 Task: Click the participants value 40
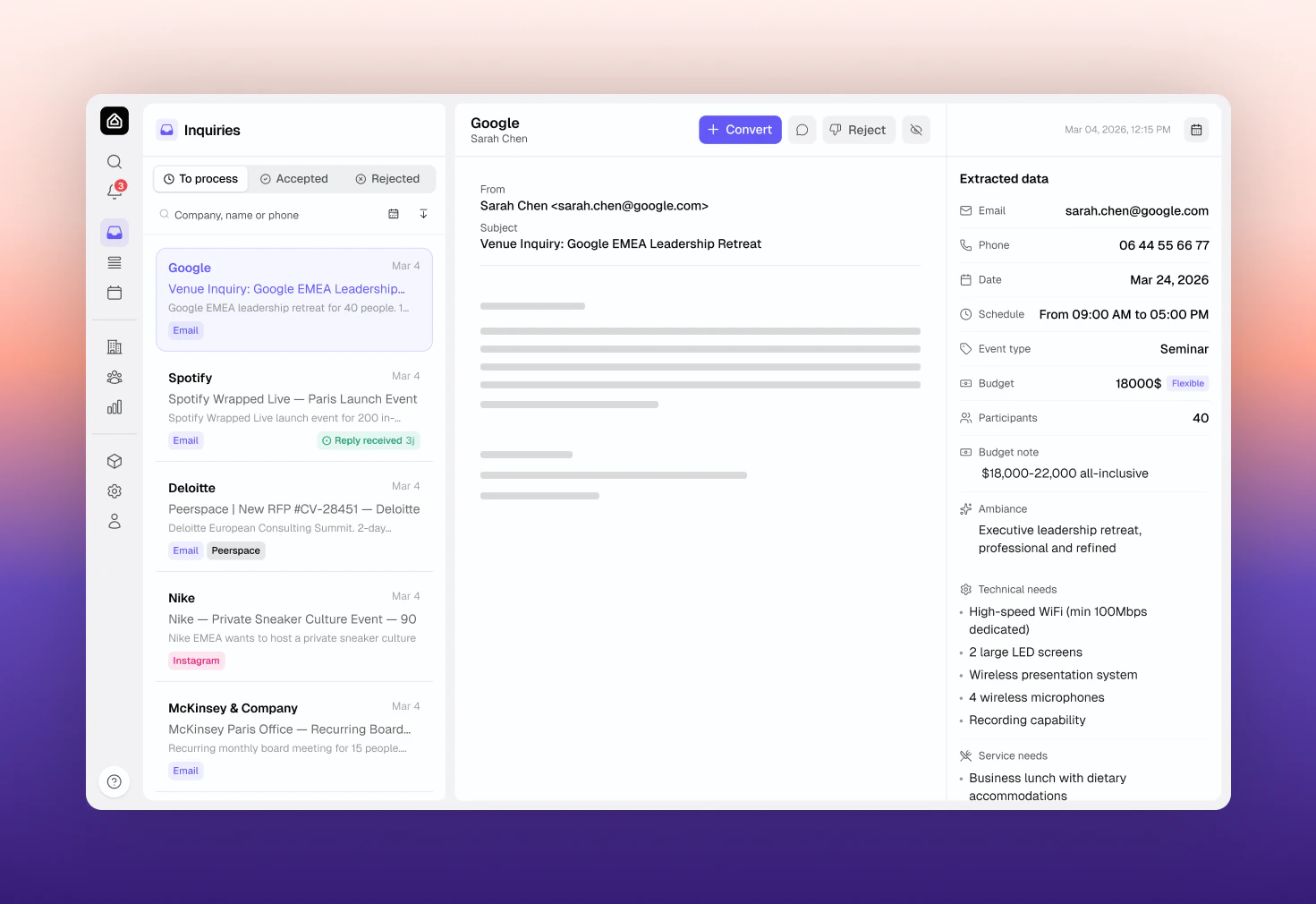pyautogui.click(x=1201, y=418)
